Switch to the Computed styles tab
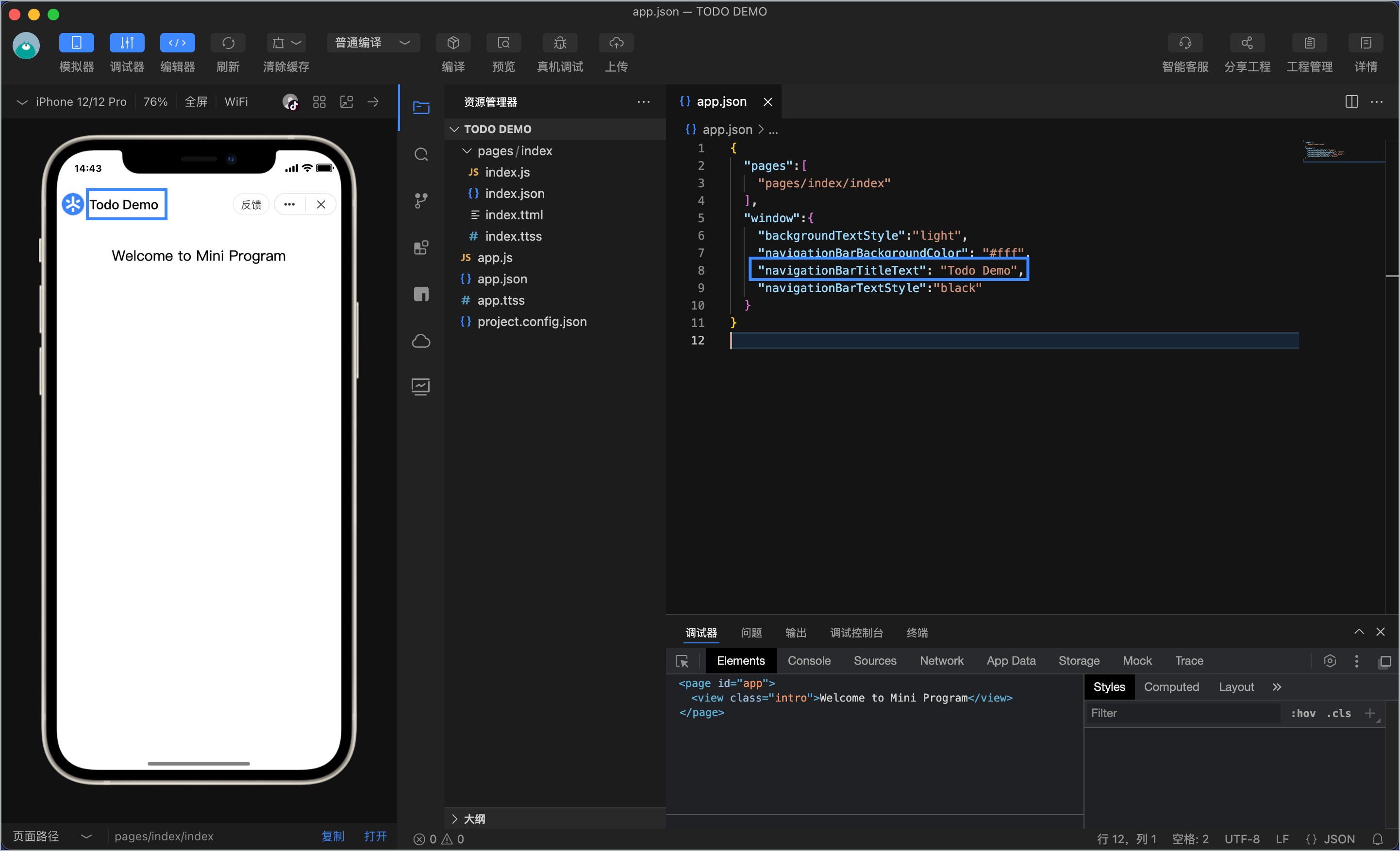Viewport: 1400px width, 851px height. pos(1171,687)
